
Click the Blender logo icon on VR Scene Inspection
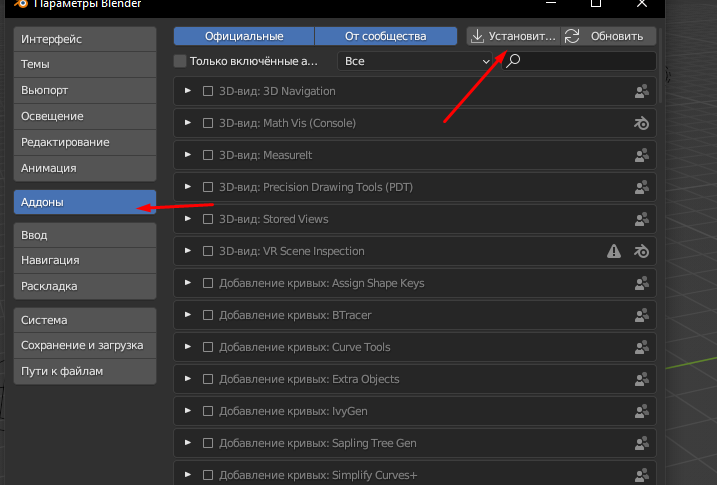(642, 251)
